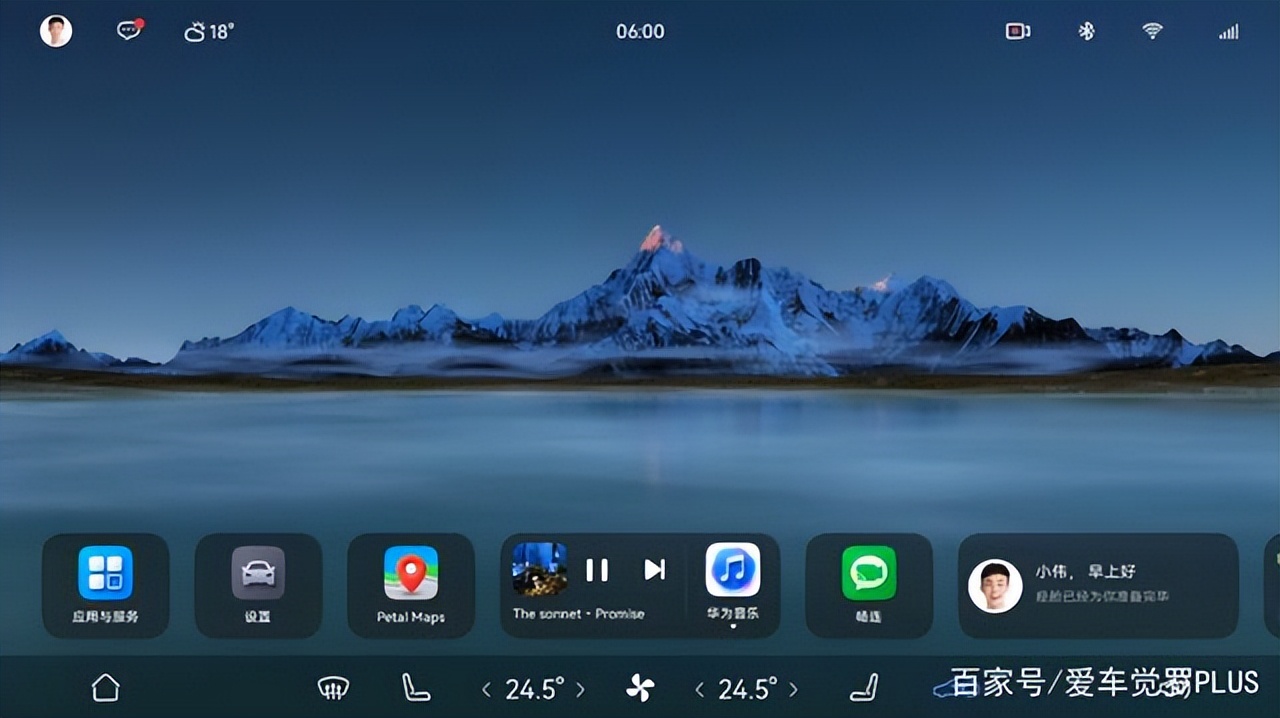Tap the song title The sonnet - Promise
The width and height of the screenshot is (1280, 718).
[578, 614]
